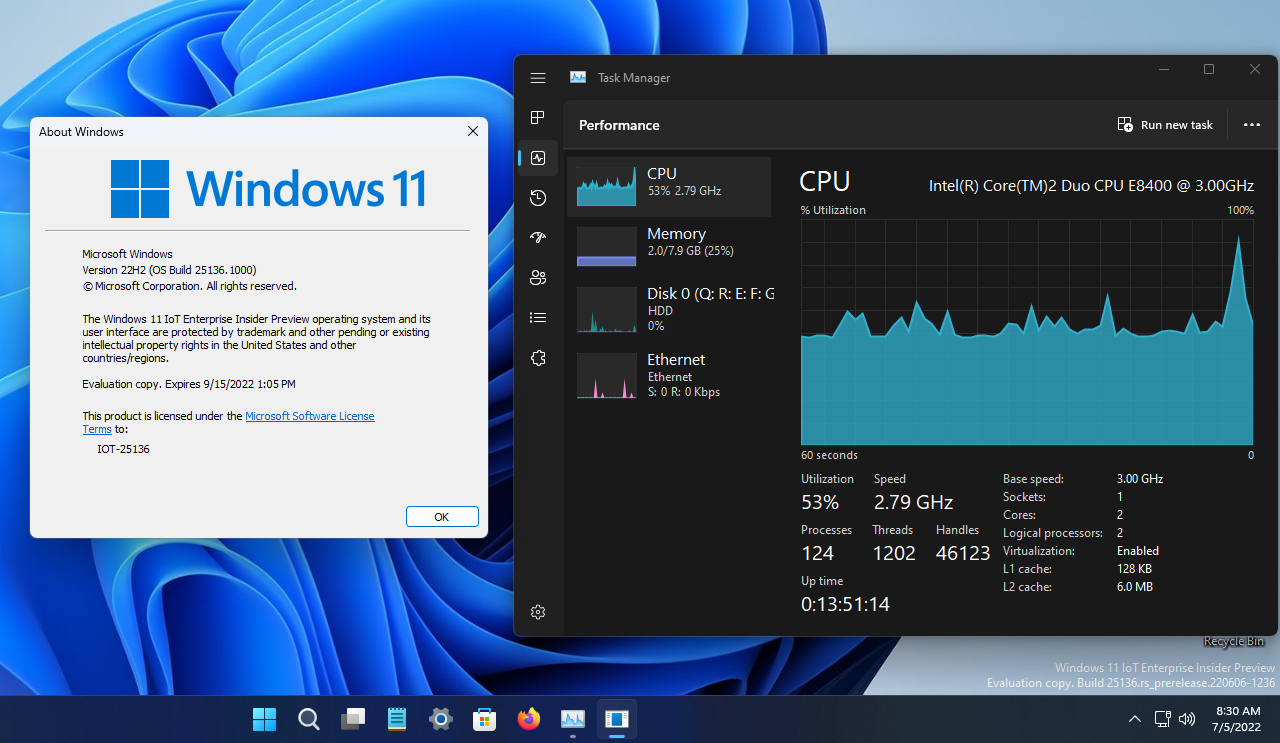Click CPU mini graph thumbnail

tap(606, 186)
